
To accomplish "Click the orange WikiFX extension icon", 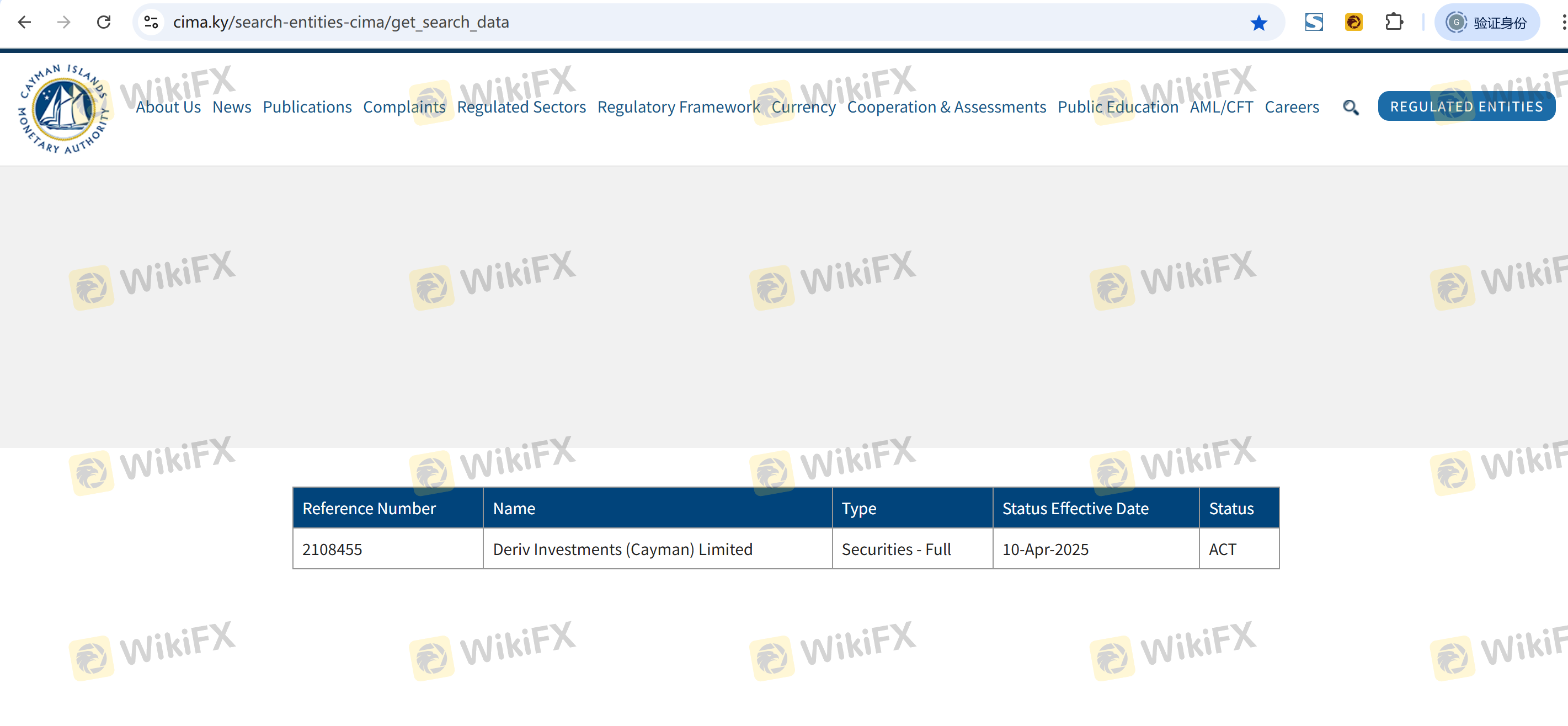I will coord(1353,23).
